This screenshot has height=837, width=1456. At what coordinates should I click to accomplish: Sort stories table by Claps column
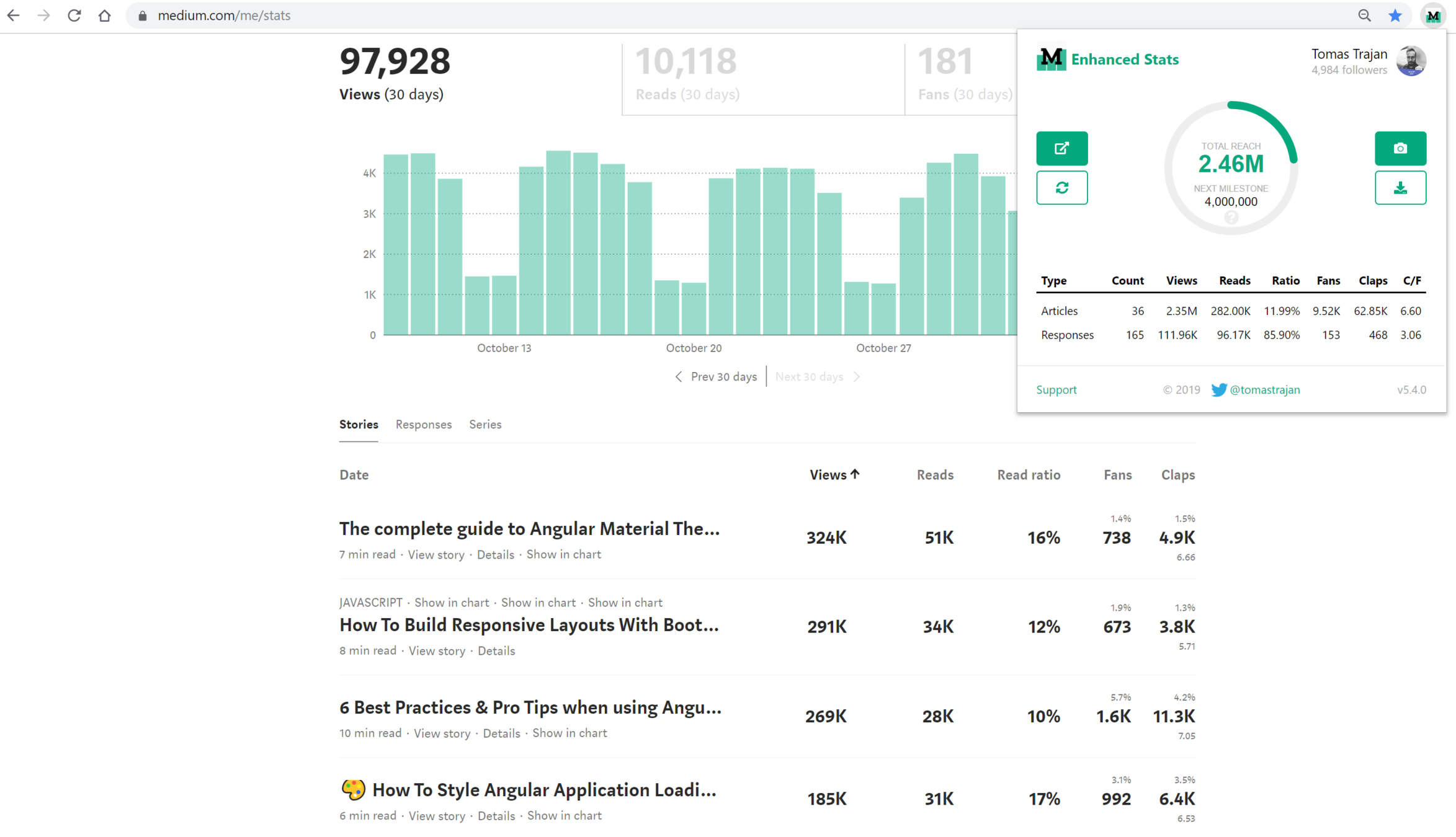pyautogui.click(x=1177, y=475)
